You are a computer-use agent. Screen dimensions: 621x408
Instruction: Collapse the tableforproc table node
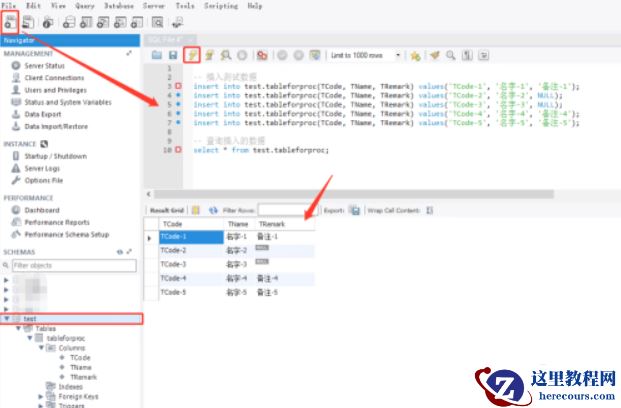coord(30,338)
